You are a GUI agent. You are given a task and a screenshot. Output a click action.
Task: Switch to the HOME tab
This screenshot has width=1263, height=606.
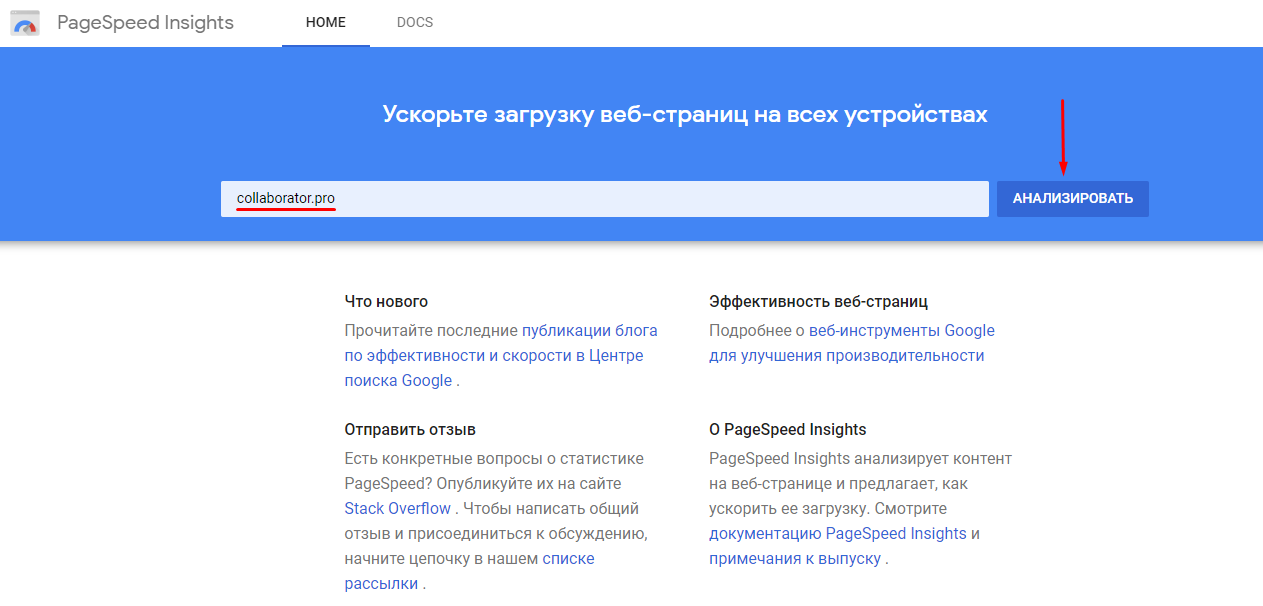[325, 23]
